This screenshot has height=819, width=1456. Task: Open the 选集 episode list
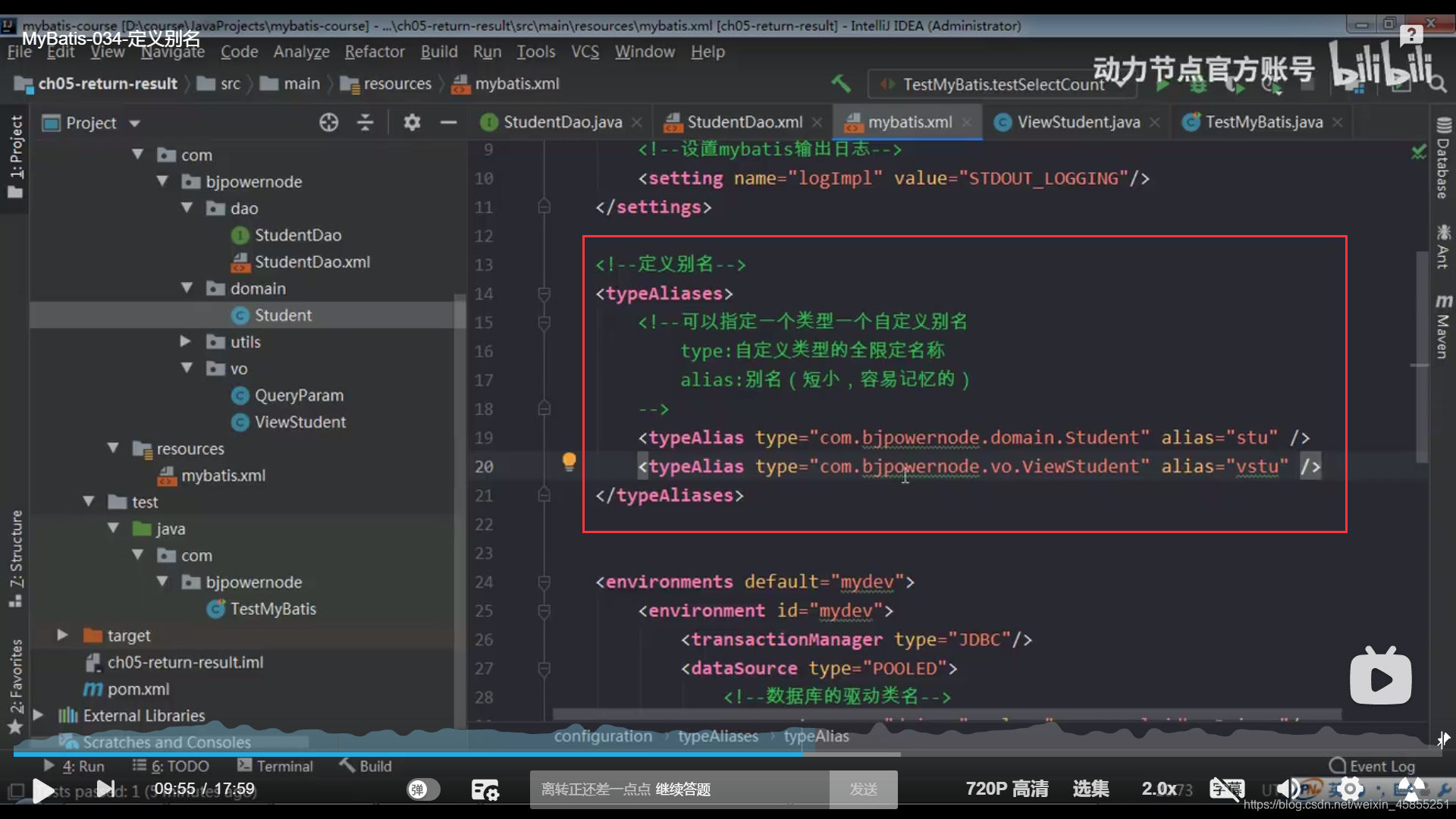pyautogui.click(x=1090, y=789)
